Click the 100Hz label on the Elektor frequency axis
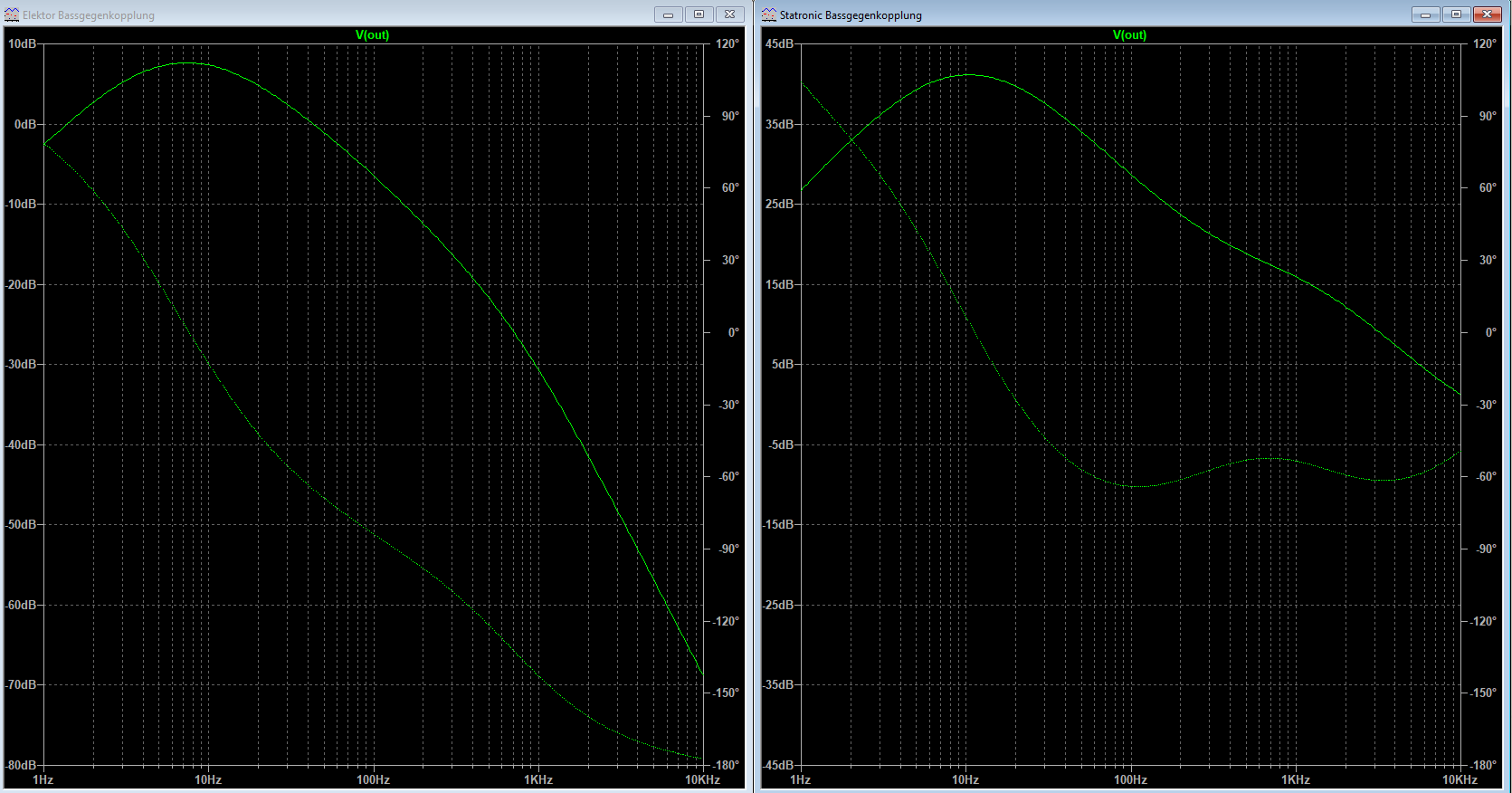1512x793 pixels. click(x=373, y=779)
